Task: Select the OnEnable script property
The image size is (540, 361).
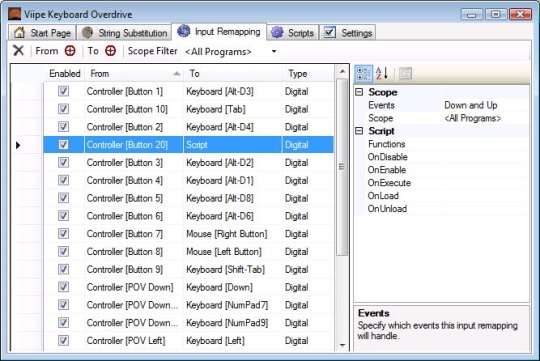Action: (x=387, y=170)
